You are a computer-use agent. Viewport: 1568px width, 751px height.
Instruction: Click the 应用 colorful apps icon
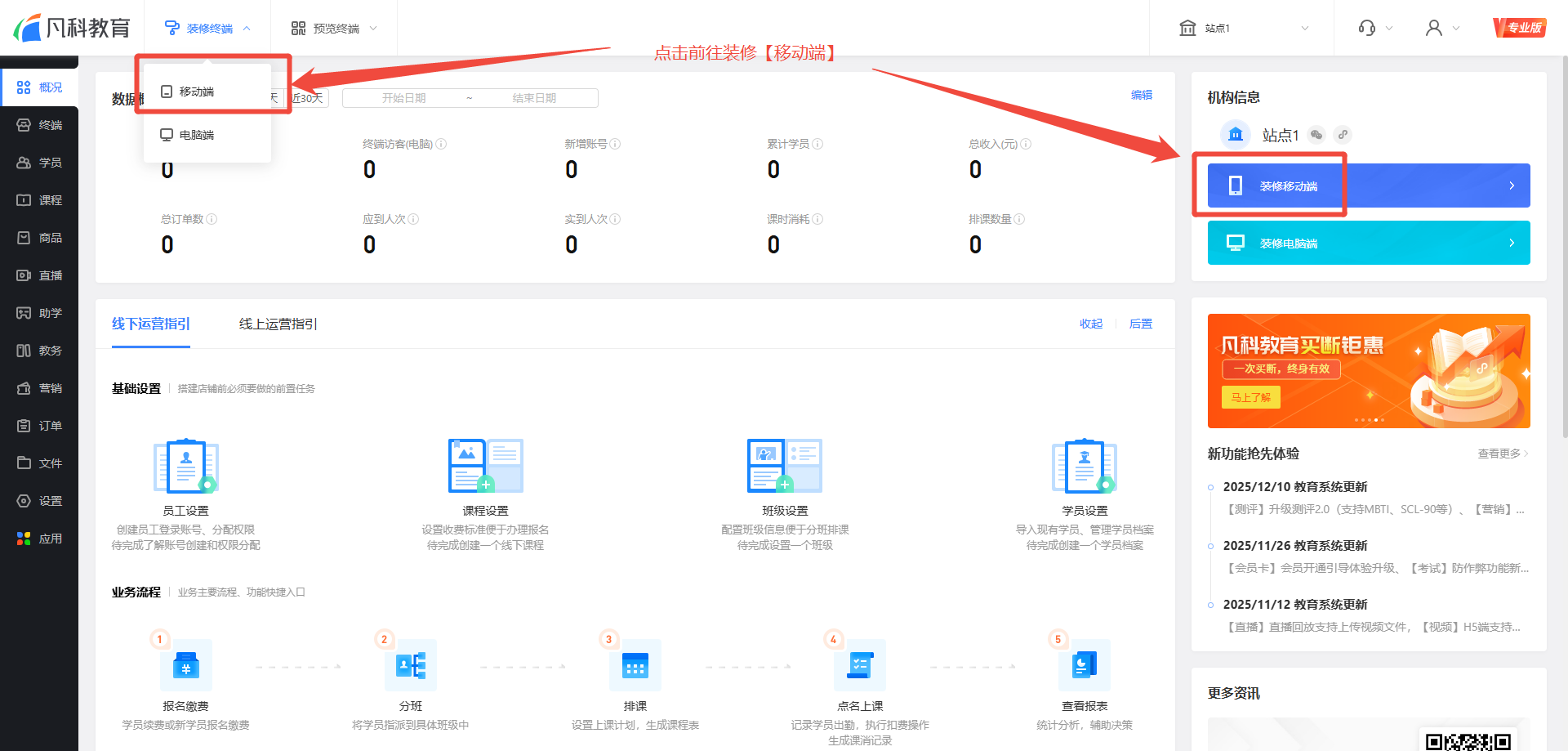pos(24,539)
